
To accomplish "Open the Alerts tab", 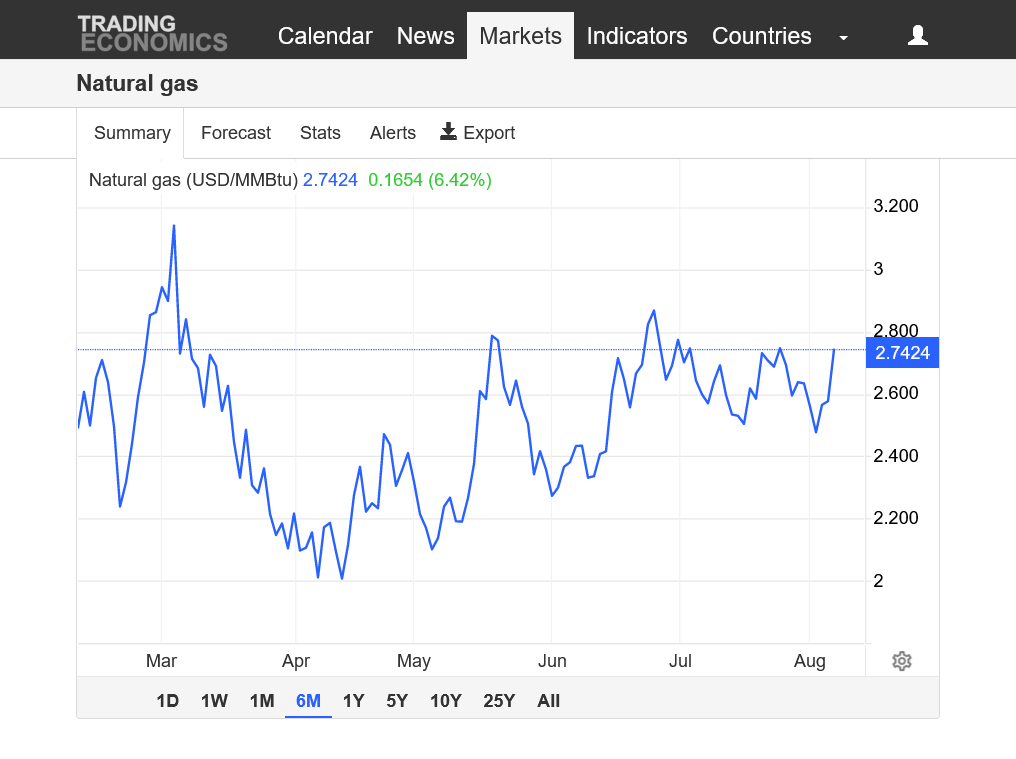I will [x=392, y=133].
